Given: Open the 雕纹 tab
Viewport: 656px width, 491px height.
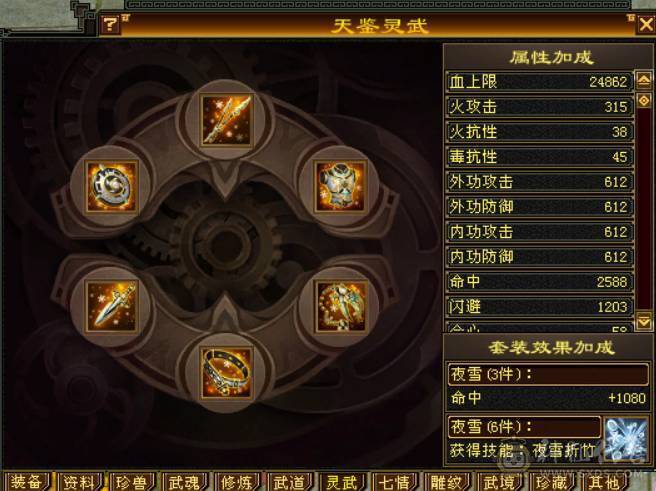Looking at the screenshot, I should [x=447, y=482].
